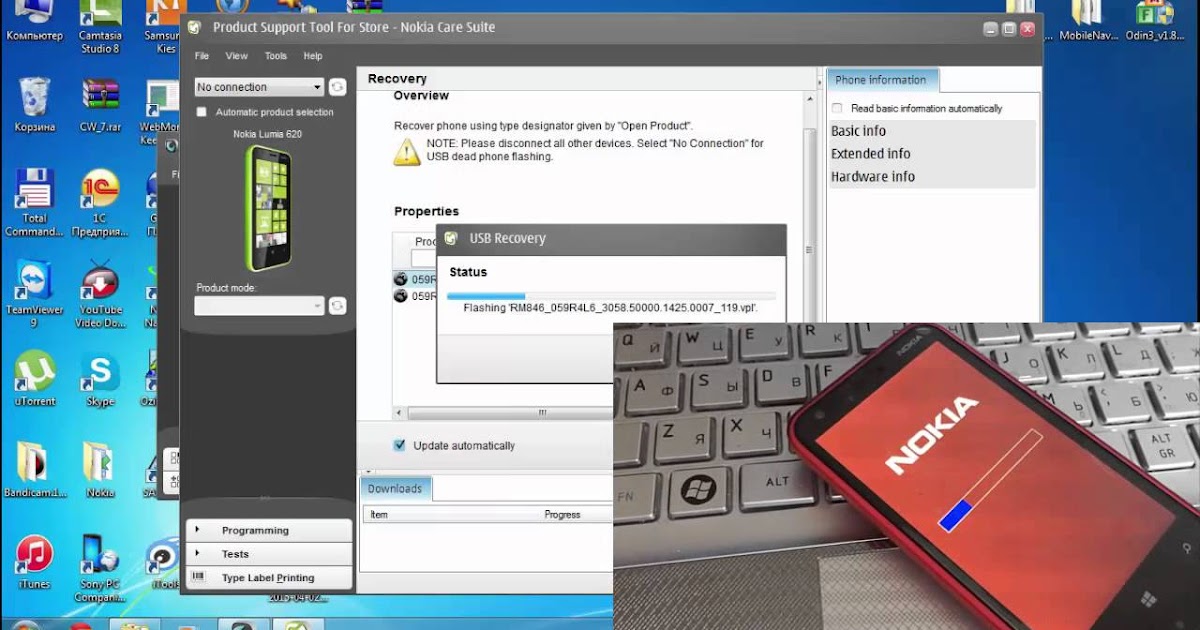The width and height of the screenshot is (1200, 630).
Task: Click the Flashing RM846 vpl status text
Action: [611, 308]
